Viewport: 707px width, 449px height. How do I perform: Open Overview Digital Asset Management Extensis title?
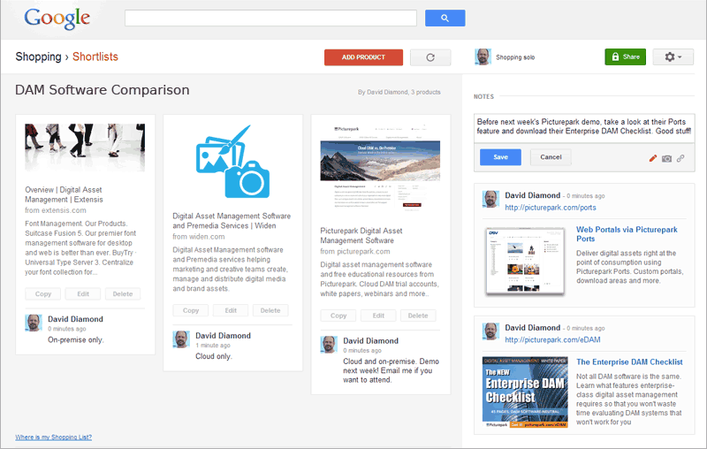[64, 195]
